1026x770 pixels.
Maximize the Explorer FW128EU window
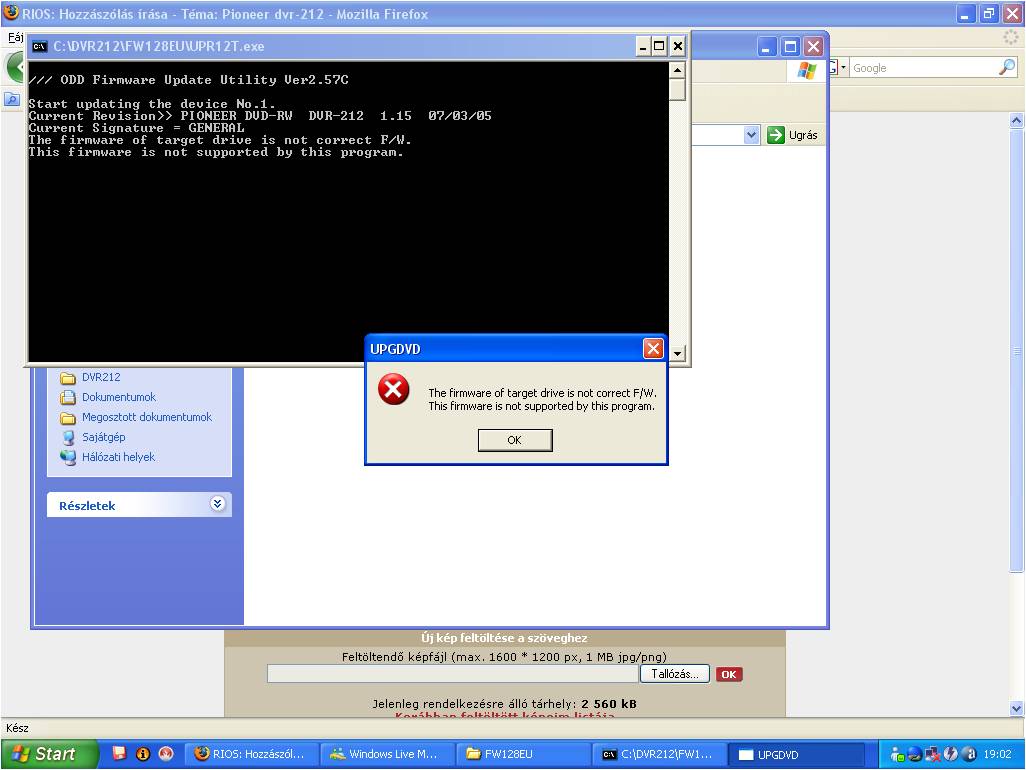(790, 46)
